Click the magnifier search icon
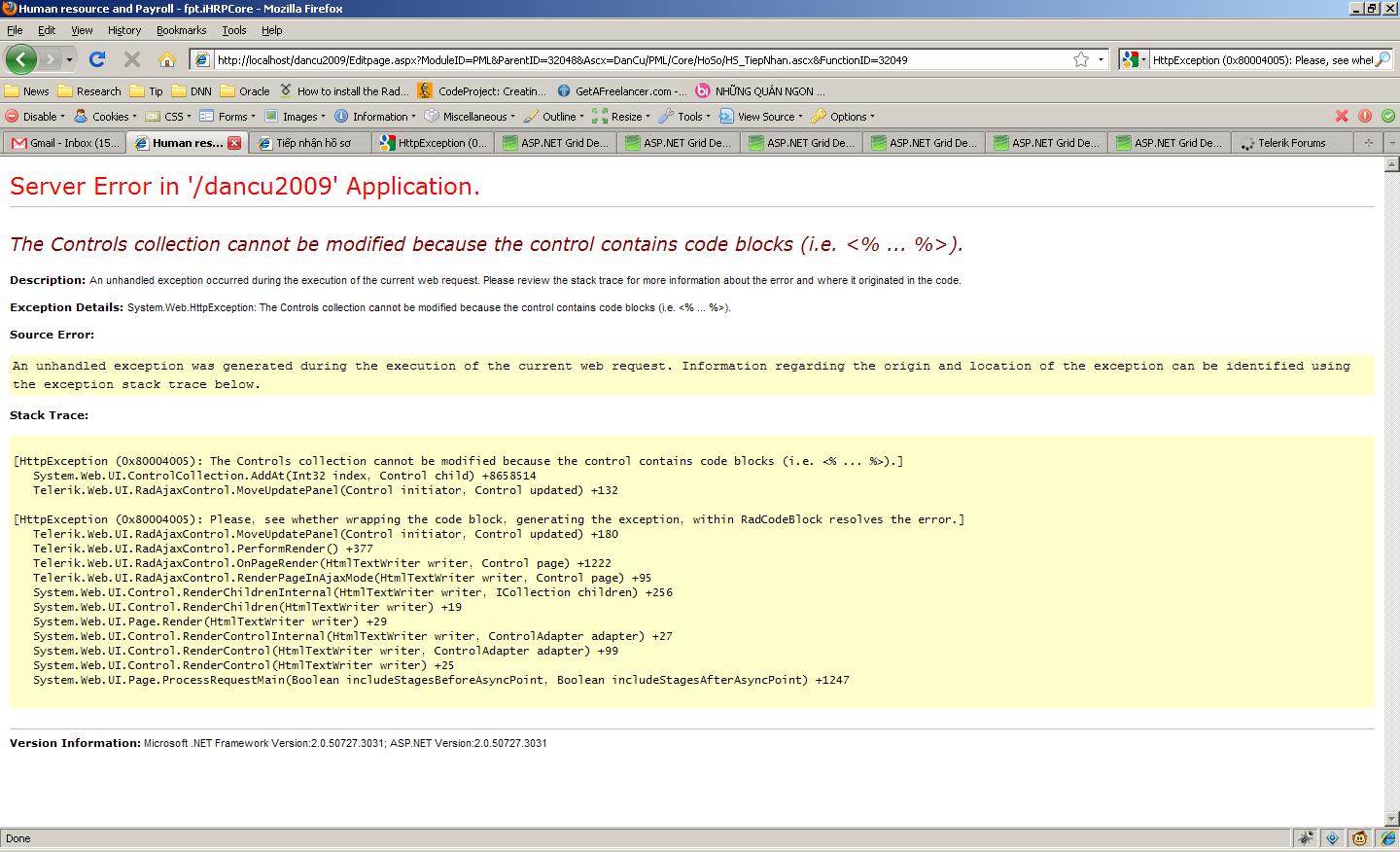Viewport: 1400px width, 852px height. coord(1383,60)
